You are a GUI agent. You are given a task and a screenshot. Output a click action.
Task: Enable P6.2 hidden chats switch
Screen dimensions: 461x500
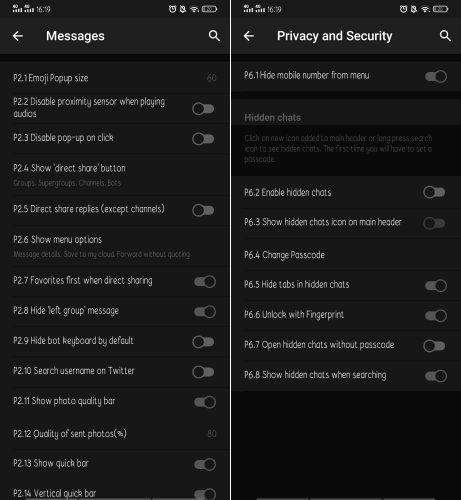click(x=434, y=192)
